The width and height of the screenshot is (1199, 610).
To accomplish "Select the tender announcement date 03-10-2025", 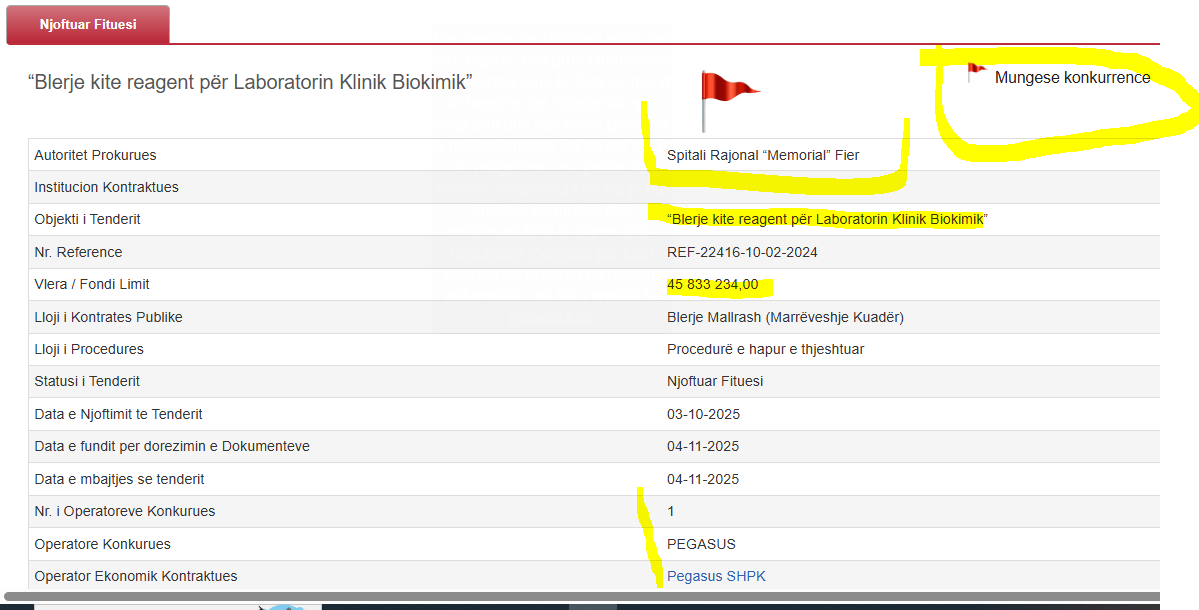I will point(703,414).
